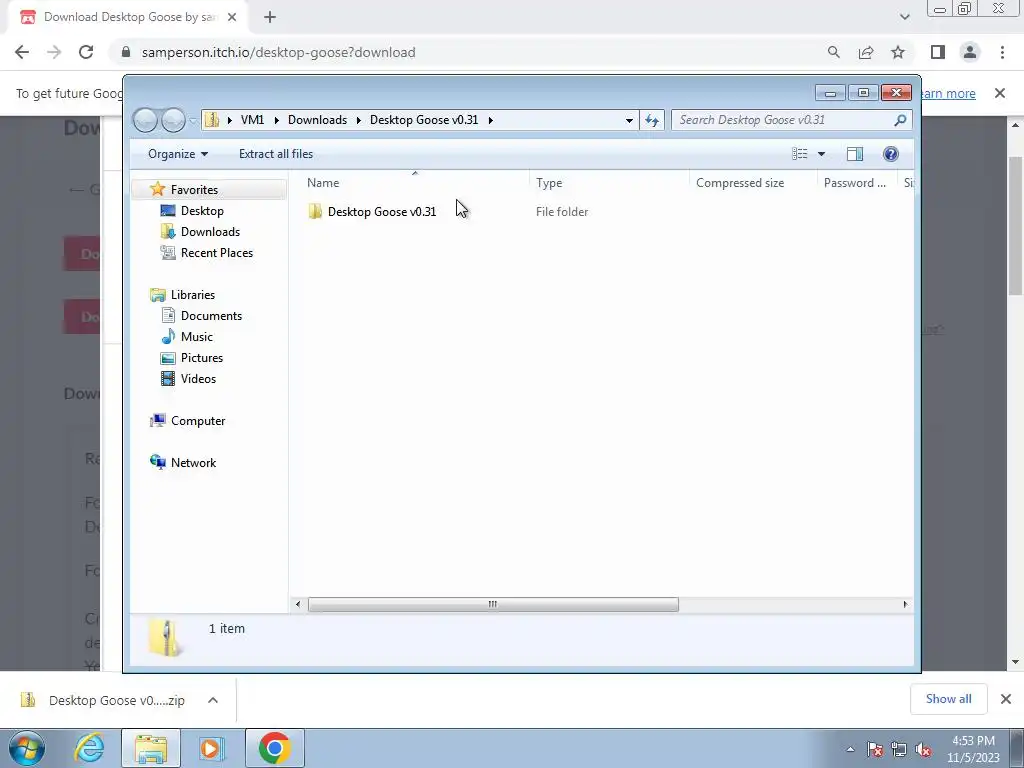Close the Download Desktop Goose tab
This screenshot has height=768, width=1024.
(232, 18)
